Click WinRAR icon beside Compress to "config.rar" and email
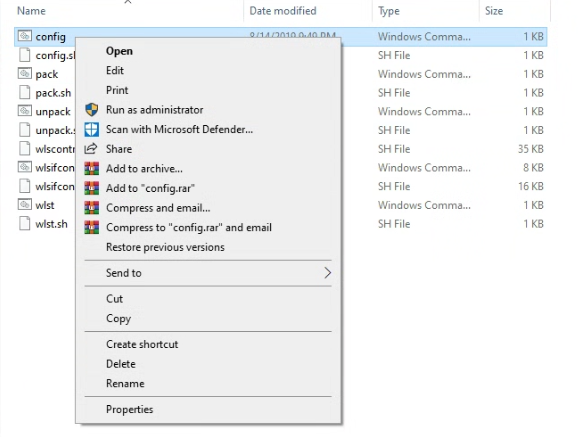Viewport: 579px width, 437px height. (x=91, y=227)
